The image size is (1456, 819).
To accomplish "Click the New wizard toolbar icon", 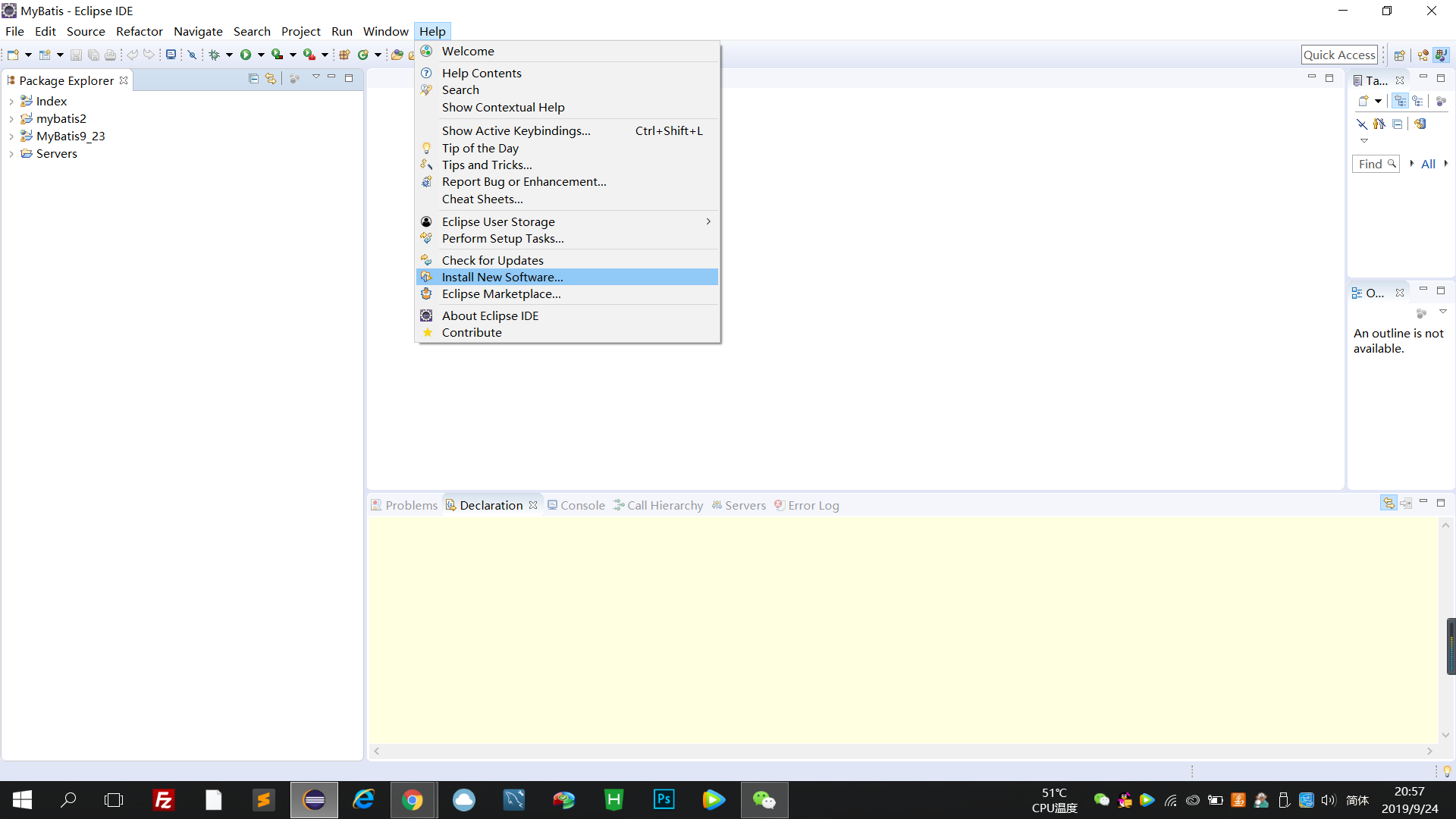I will click(x=13, y=55).
